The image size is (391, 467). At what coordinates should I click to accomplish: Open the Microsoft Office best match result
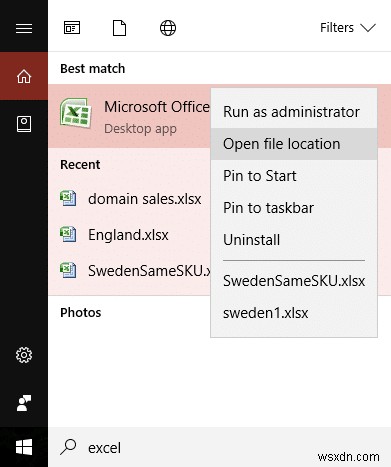click(x=130, y=116)
